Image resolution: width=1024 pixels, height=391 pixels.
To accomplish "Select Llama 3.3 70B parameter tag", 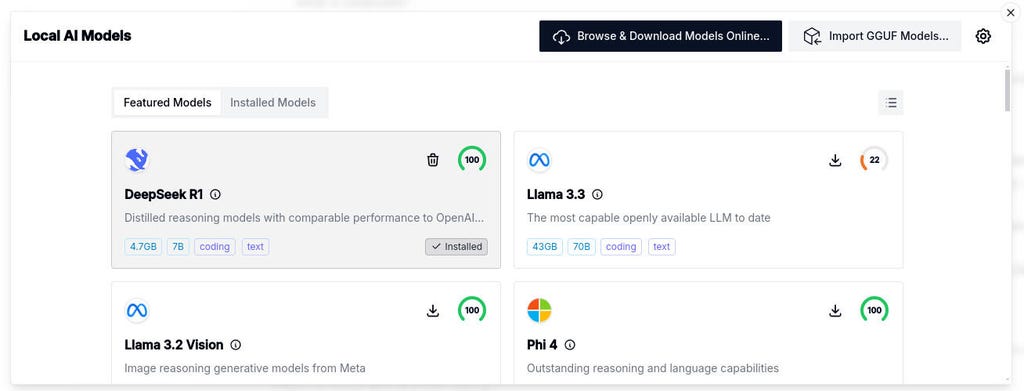I will pyautogui.click(x=581, y=247).
